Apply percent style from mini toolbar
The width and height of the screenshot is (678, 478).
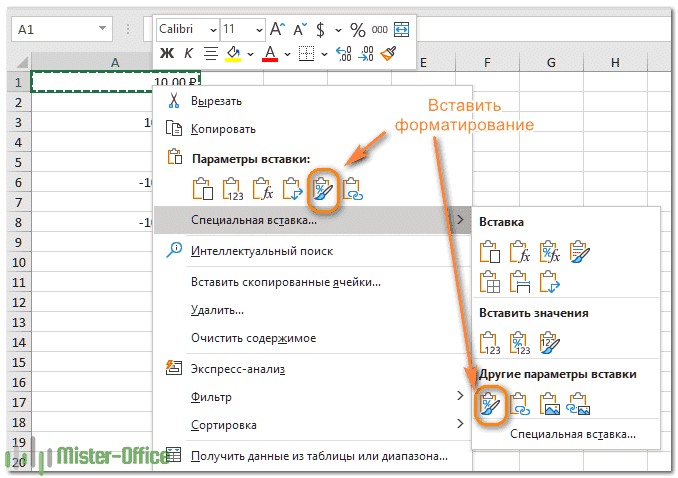[x=357, y=29]
